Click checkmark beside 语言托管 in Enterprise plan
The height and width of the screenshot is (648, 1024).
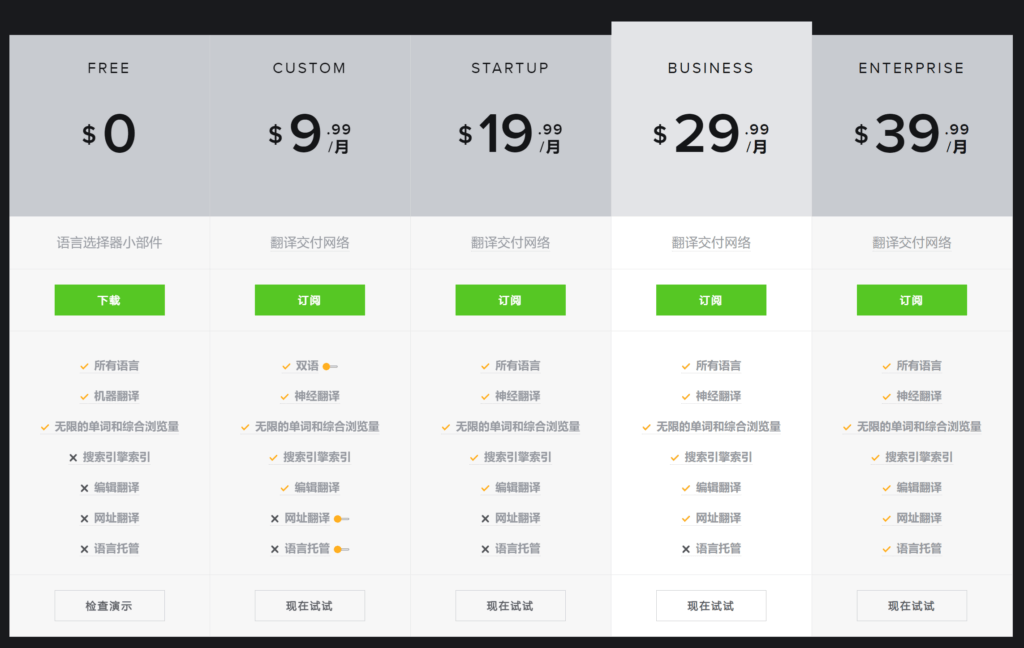click(887, 549)
